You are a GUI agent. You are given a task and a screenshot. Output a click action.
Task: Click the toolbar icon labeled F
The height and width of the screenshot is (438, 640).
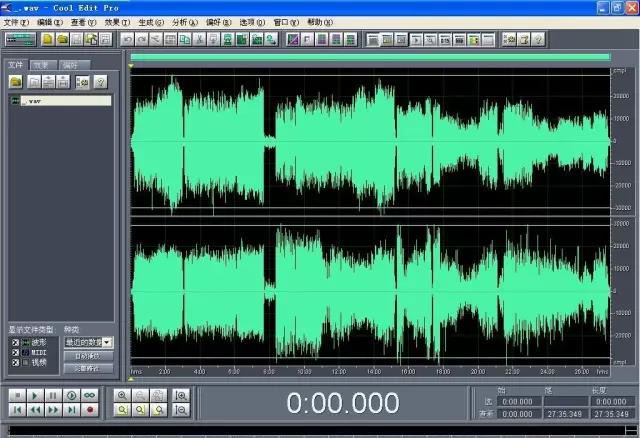click(307, 40)
